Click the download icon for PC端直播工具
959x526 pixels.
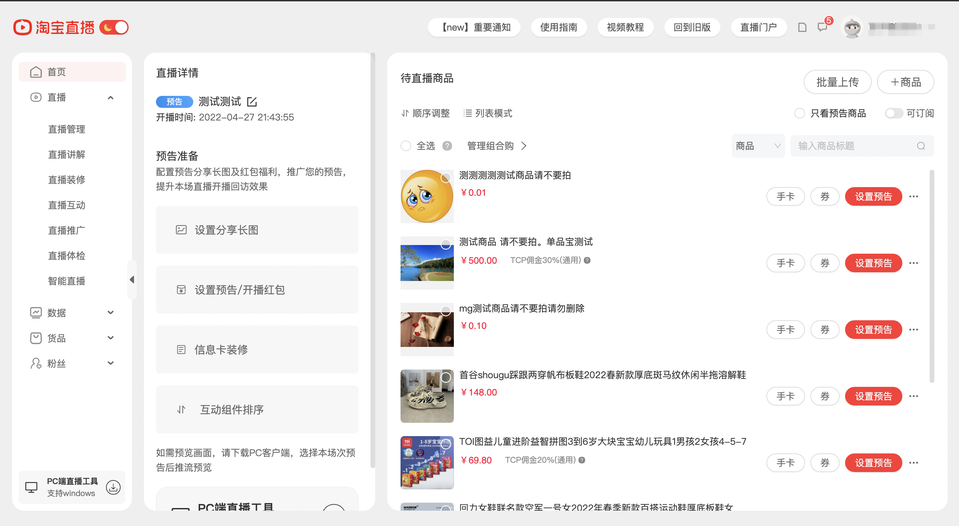pyautogui.click(x=113, y=487)
